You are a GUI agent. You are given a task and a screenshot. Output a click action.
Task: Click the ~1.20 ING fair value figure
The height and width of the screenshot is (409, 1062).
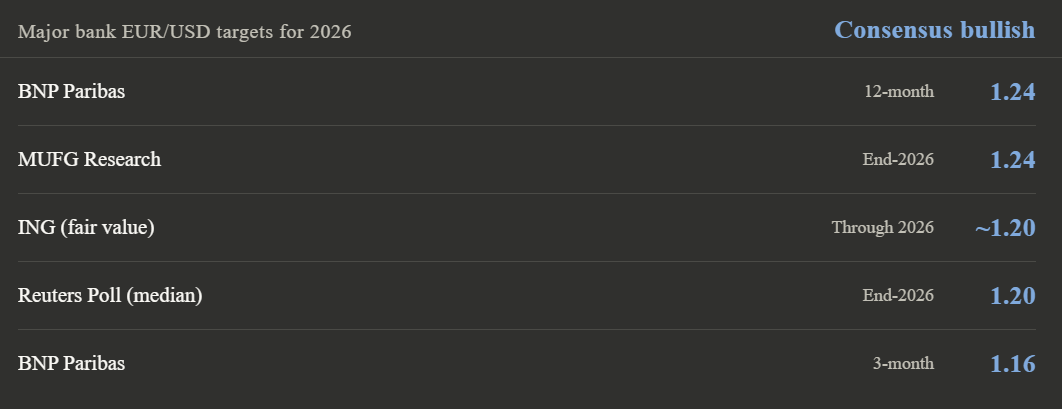pyautogui.click(x=1005, y=228)
